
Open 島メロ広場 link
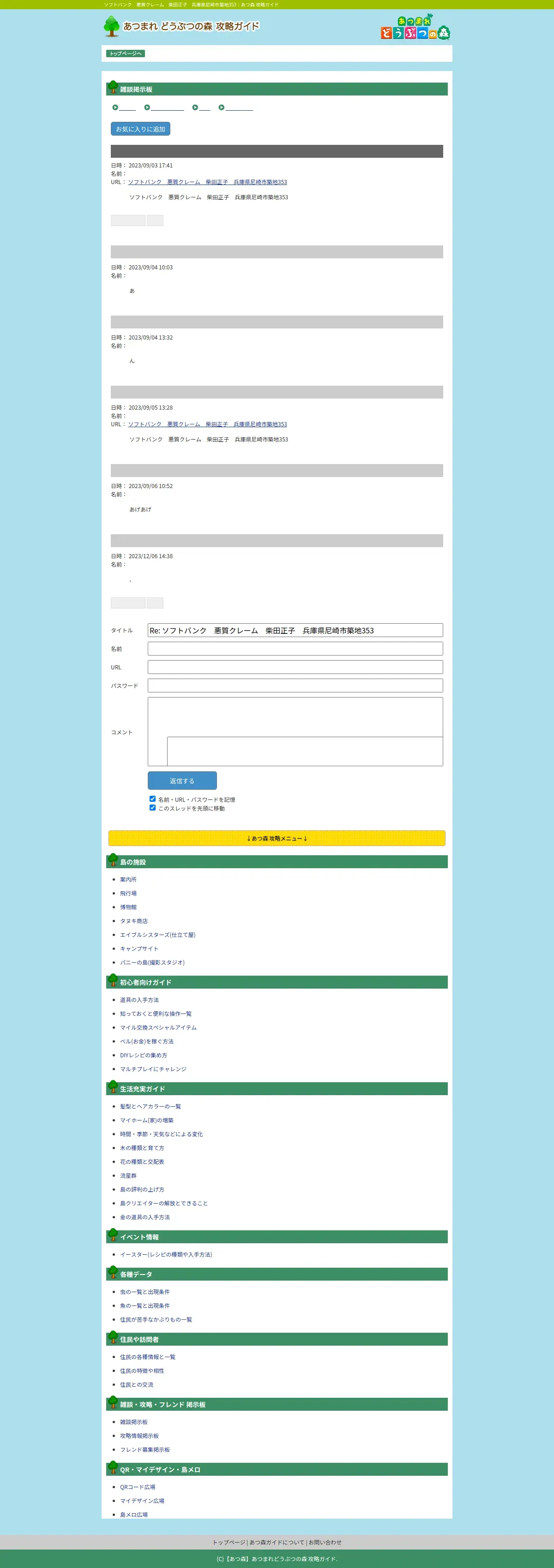(x=133, y=1514)
